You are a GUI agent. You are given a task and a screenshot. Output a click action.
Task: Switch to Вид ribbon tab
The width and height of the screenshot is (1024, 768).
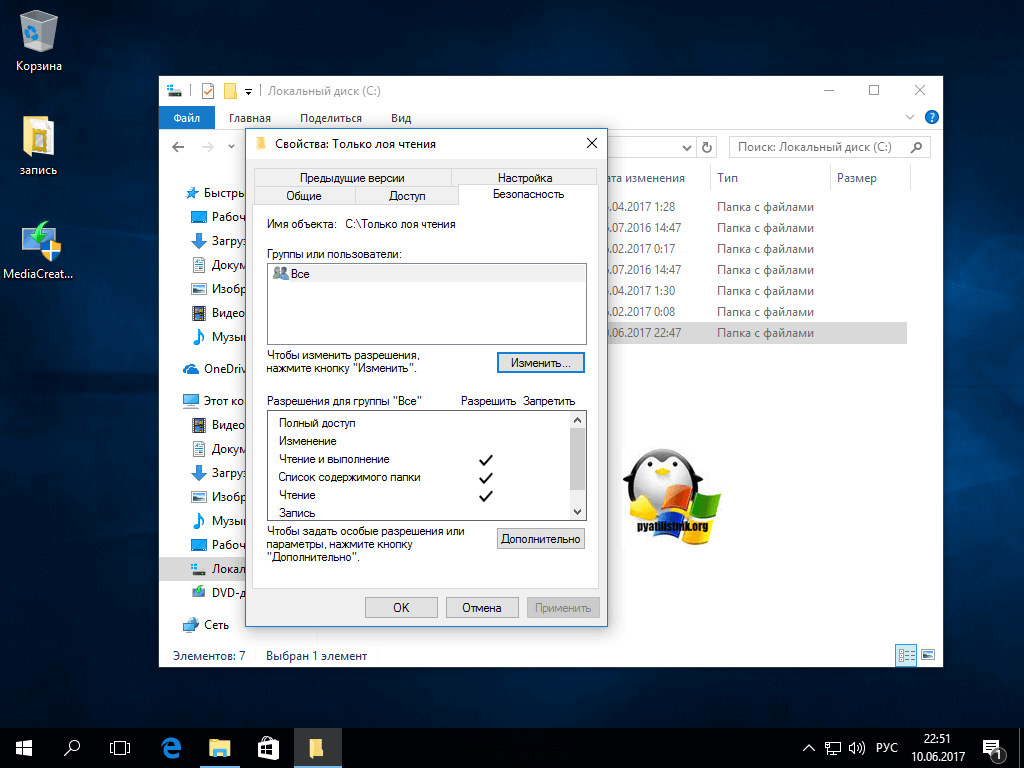(401, 118)
